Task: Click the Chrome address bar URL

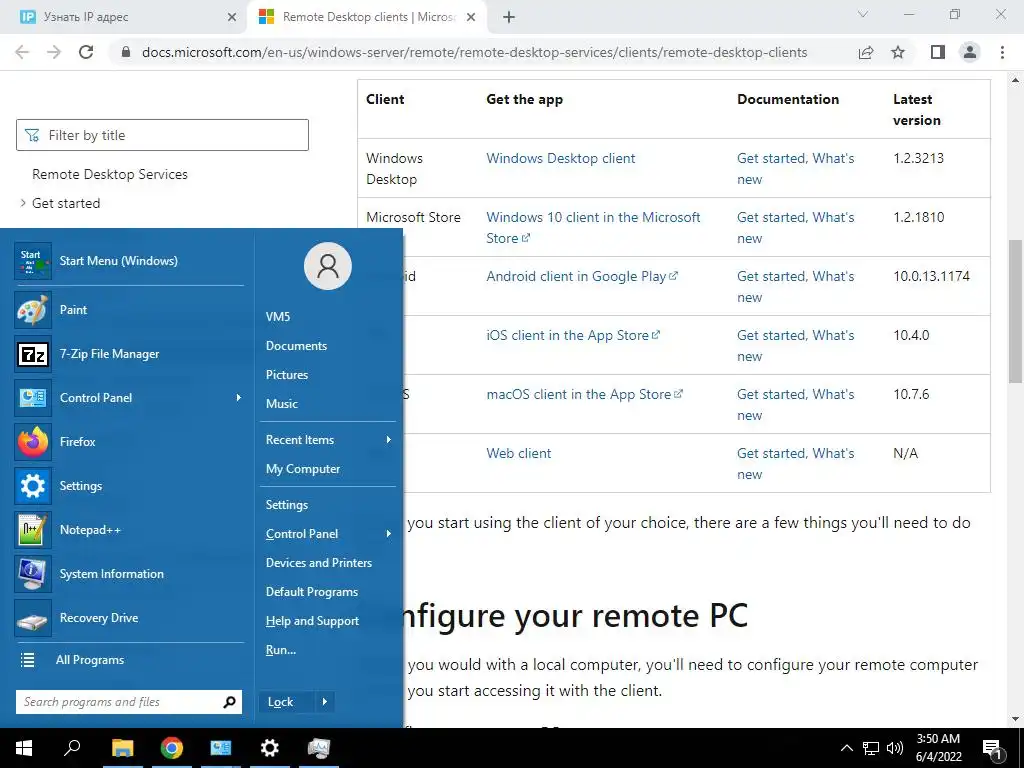Action: (x=474, y=52)
